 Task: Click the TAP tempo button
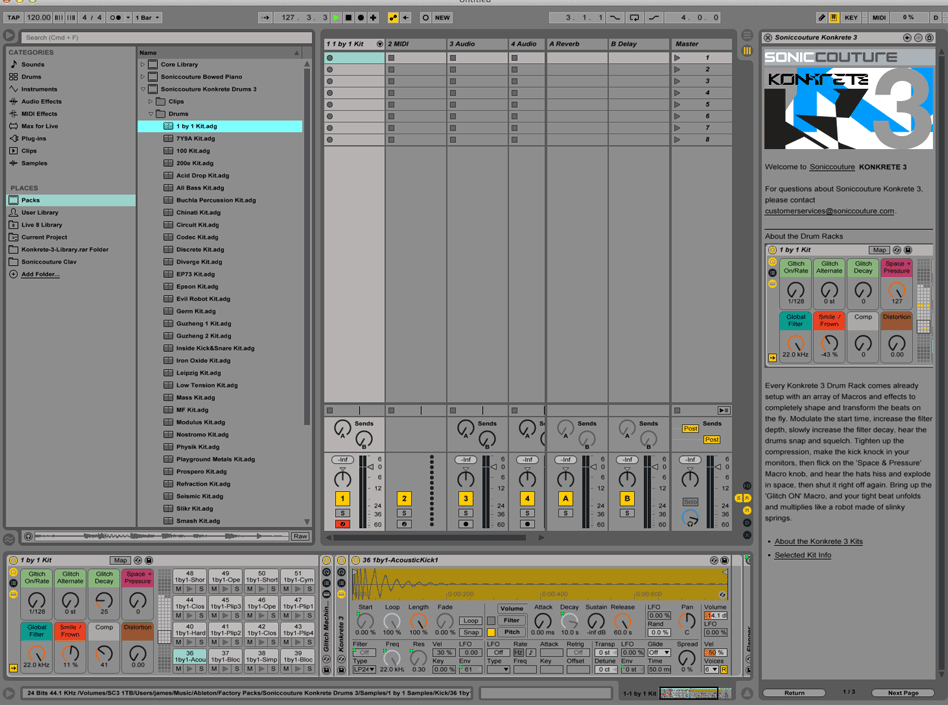click(x=13, y=18)
